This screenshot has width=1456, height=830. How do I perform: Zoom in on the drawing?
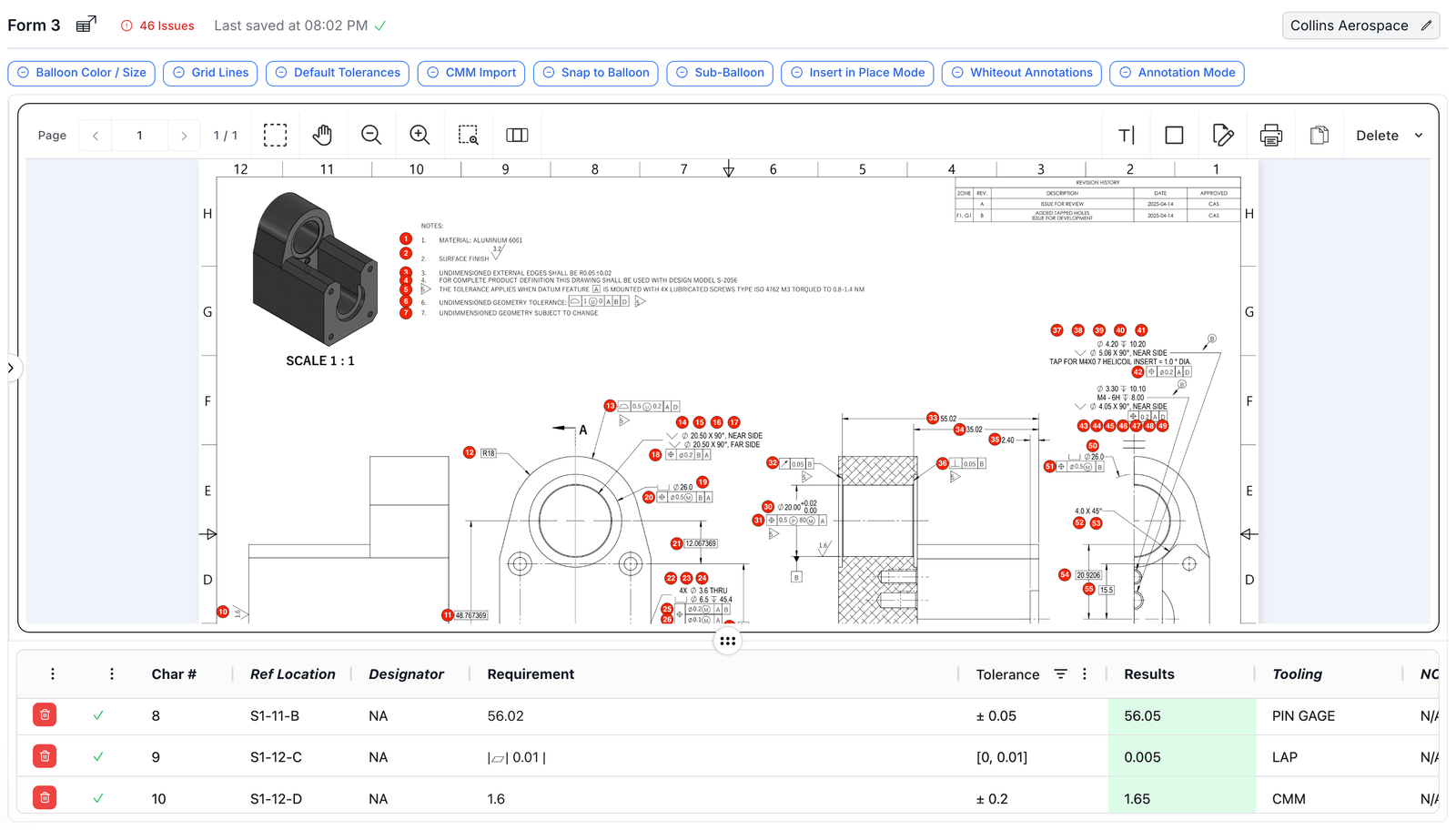(420, 135)
